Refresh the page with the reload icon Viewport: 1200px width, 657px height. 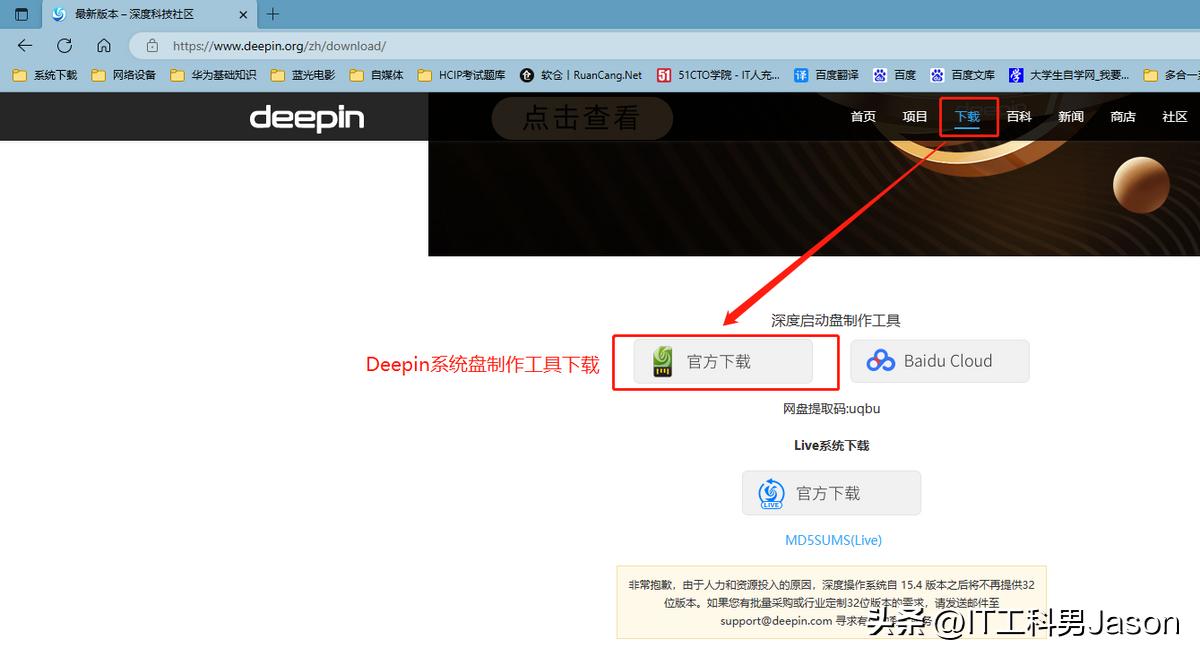[64, 45]
